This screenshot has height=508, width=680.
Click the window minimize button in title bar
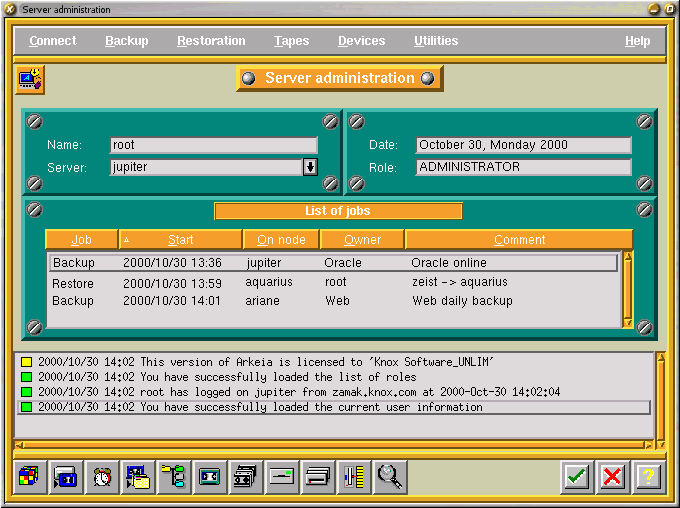click(x=654, y=9)
